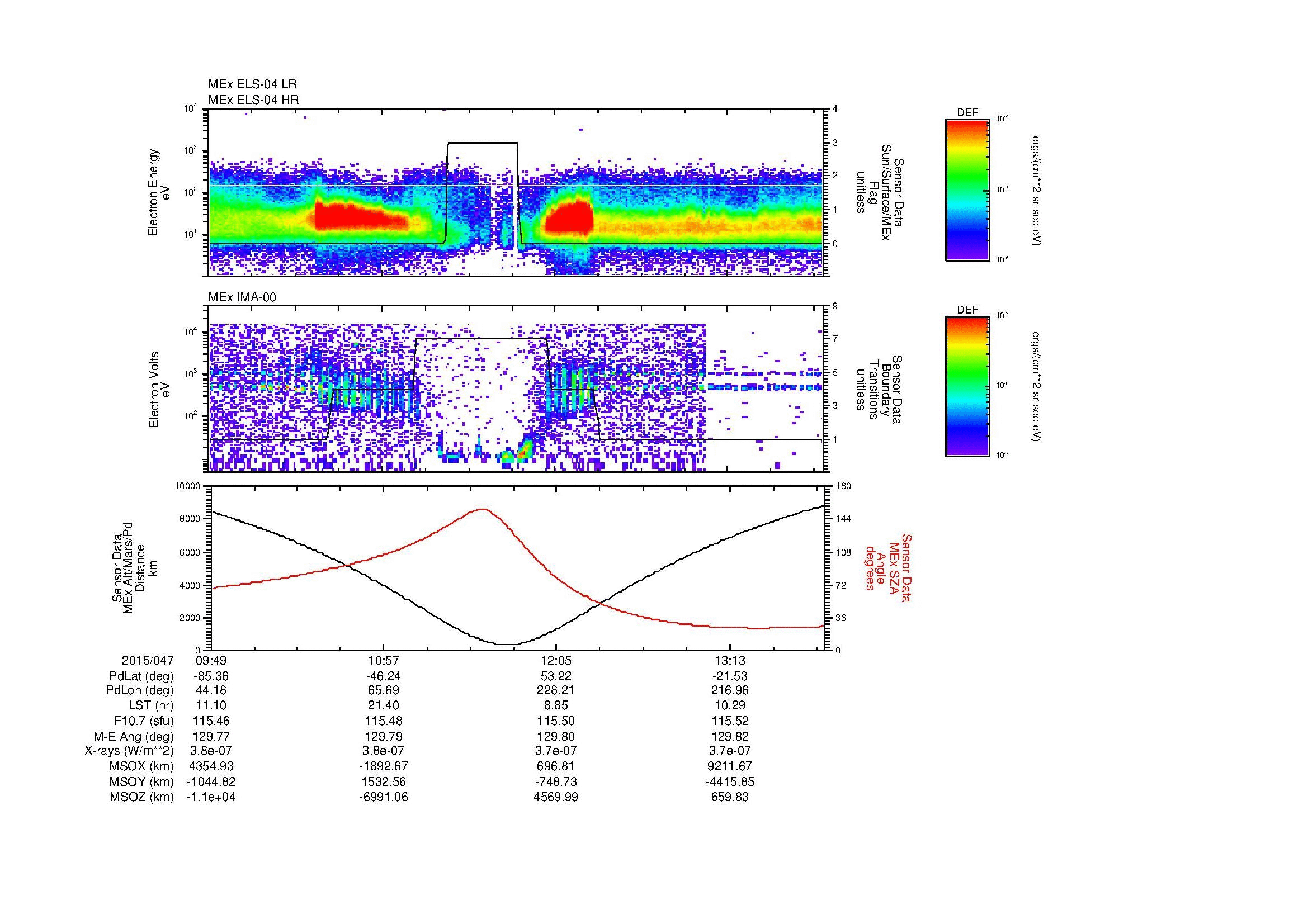This screenshot has height=924, width=1308.
Task: Click the PdLon value '216.96'
Action: click(x=730, y=690)
